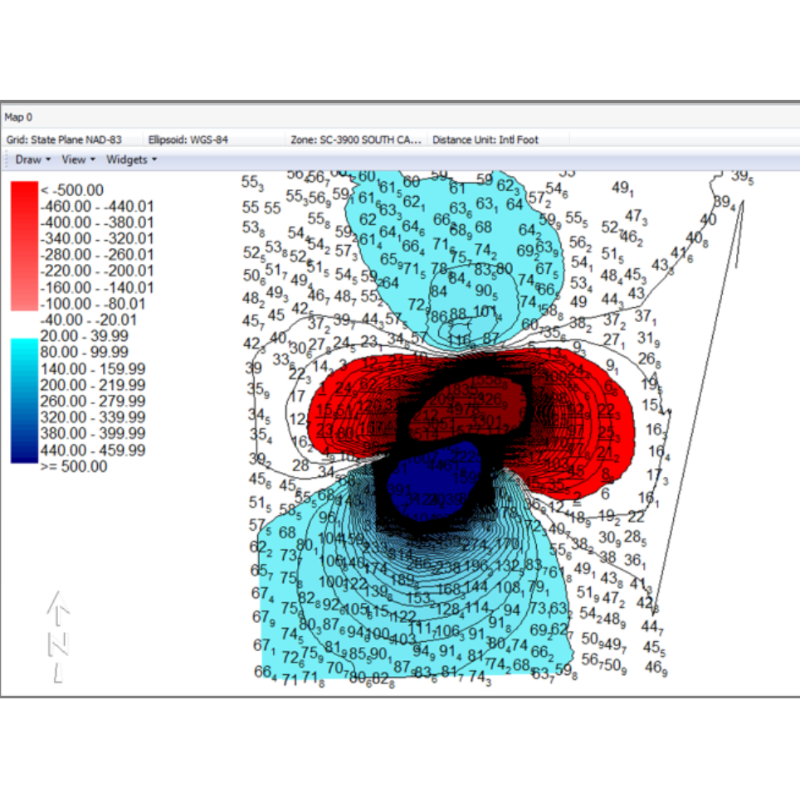Open the Zone: SC-3900 SOUTH zone setting
Image resolution: width=800 pixels, height=800 pixels.
(355, 139)
